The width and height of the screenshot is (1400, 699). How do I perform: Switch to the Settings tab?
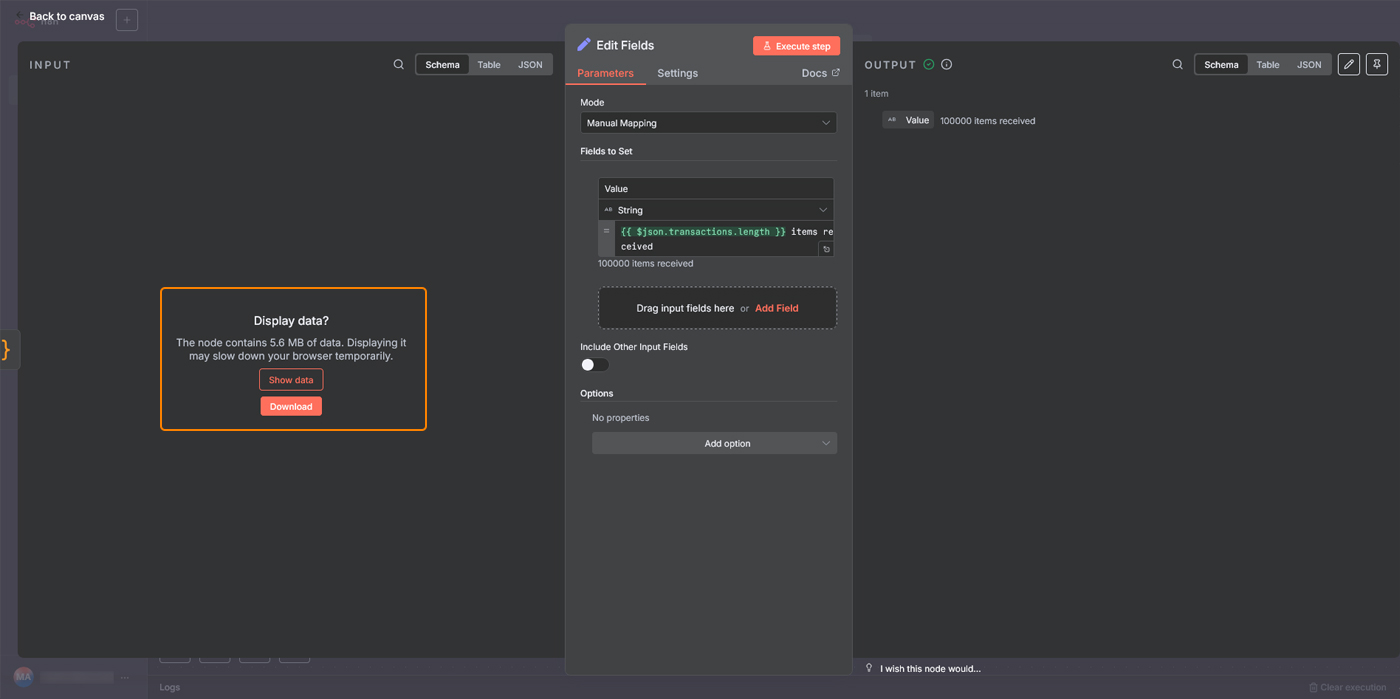coord(677,73)
